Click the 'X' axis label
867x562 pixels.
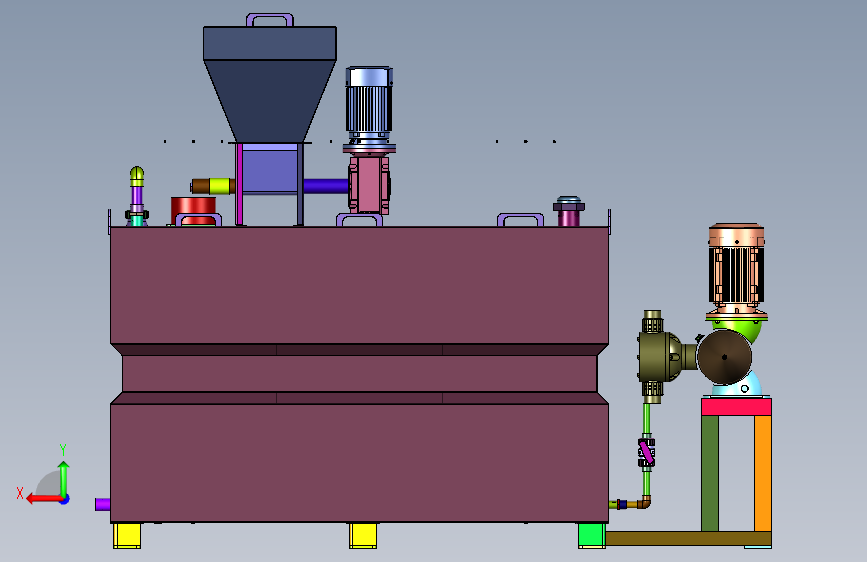tap(20, 493)
